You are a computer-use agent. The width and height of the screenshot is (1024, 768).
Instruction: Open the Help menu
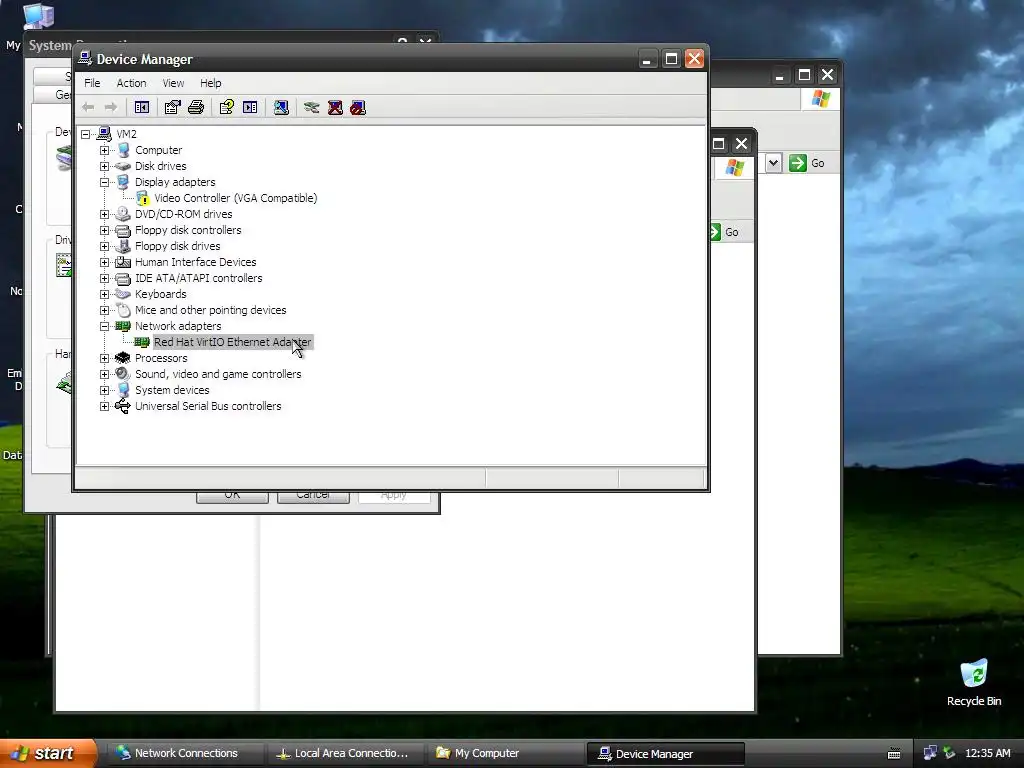click(210, 83)
